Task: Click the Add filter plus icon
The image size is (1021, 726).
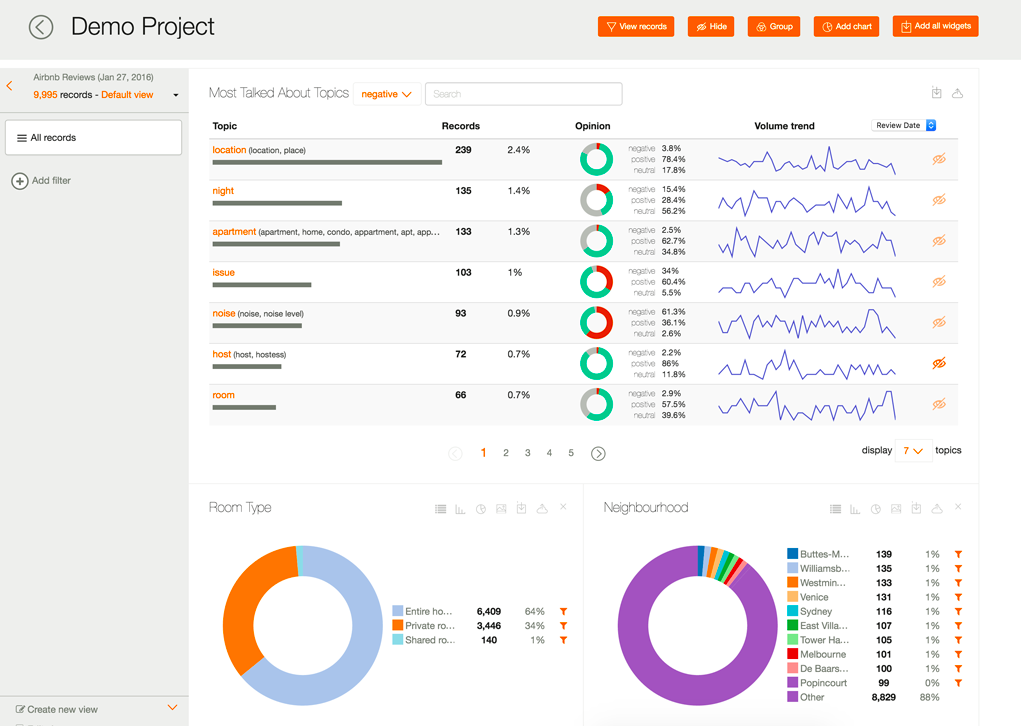Action: (20, 181)
